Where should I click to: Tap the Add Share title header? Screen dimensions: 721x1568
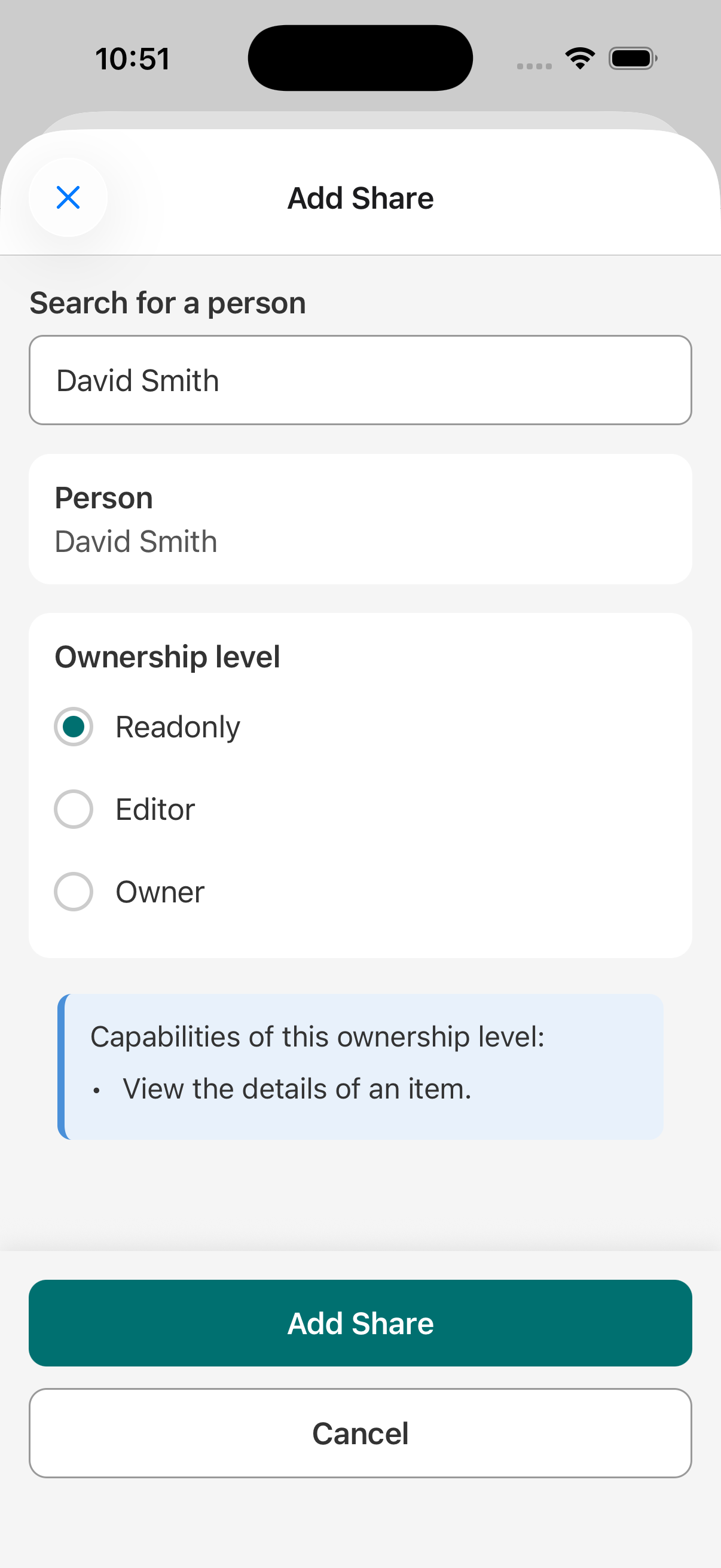point(360,198)
